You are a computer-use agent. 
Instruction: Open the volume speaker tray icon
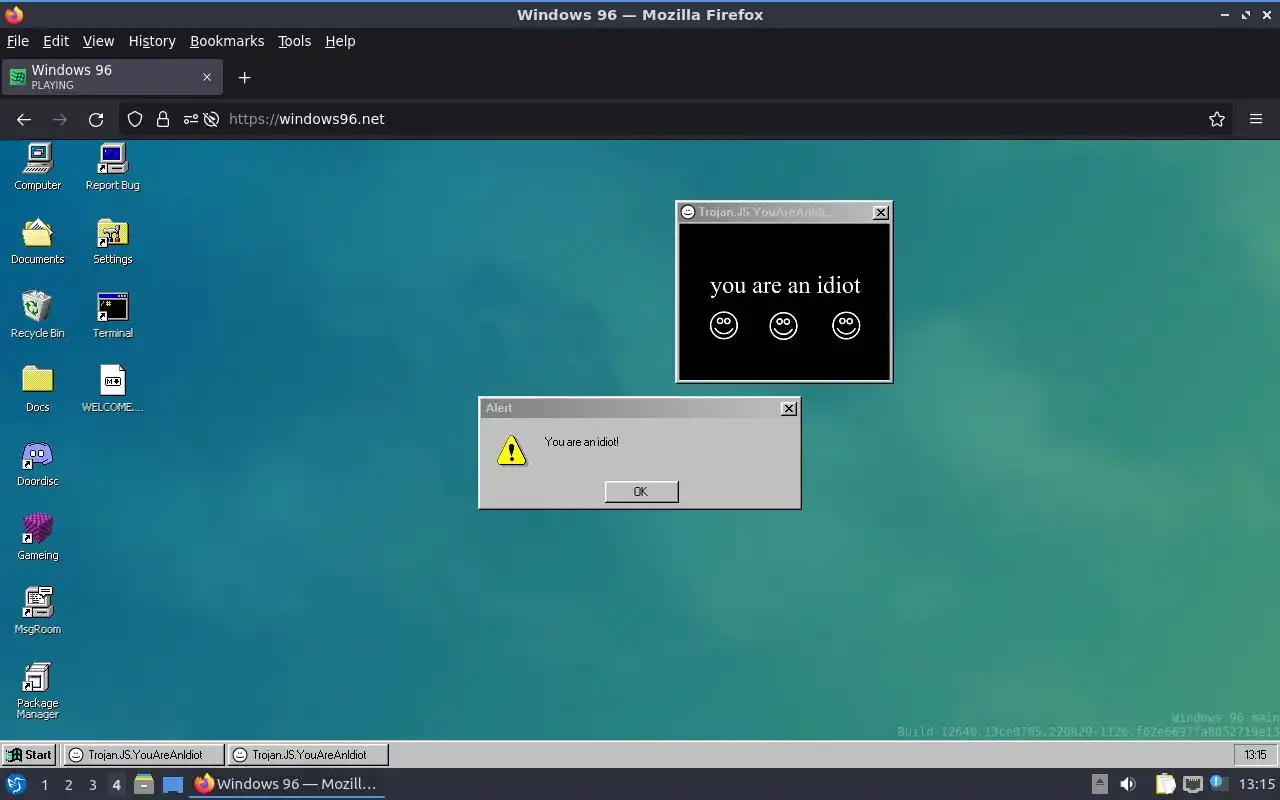click(1128, 784)
